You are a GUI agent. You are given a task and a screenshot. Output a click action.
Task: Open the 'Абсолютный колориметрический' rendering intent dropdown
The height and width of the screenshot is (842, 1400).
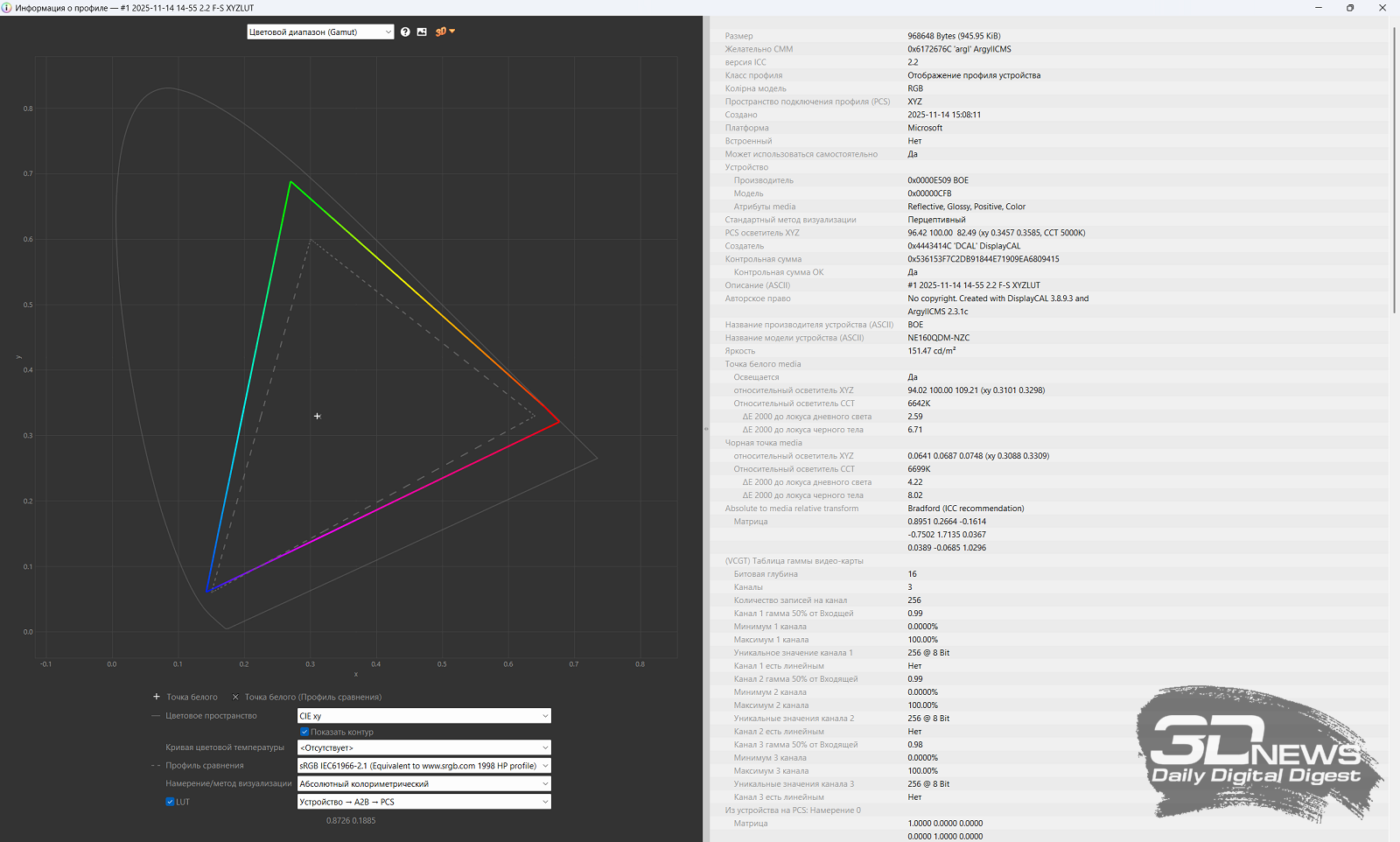(423, 784)
